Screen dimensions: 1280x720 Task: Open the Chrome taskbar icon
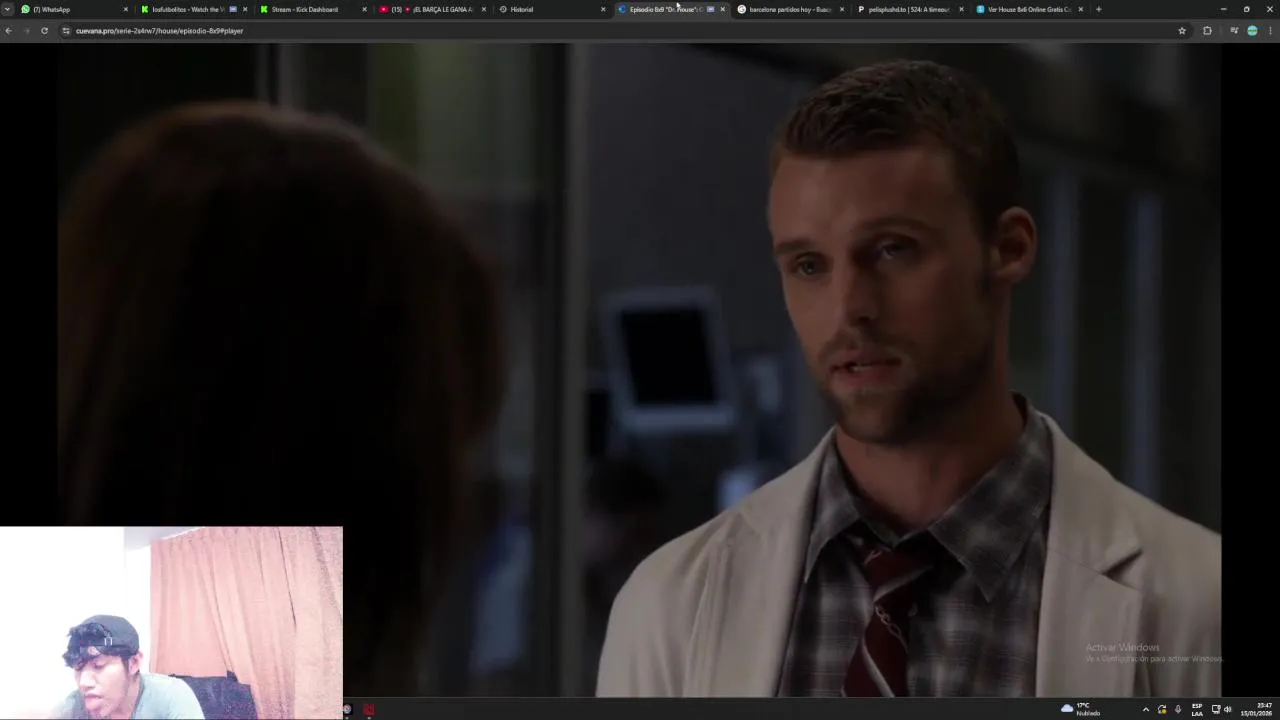[347, 710]
